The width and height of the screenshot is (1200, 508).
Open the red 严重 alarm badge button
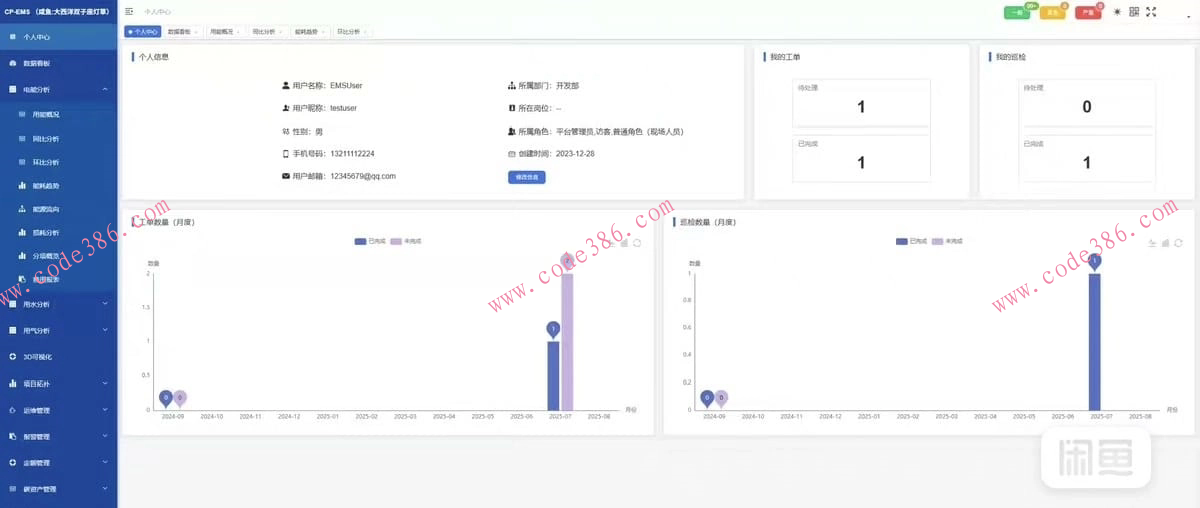pyautogui.click(x=1088, y=12)
